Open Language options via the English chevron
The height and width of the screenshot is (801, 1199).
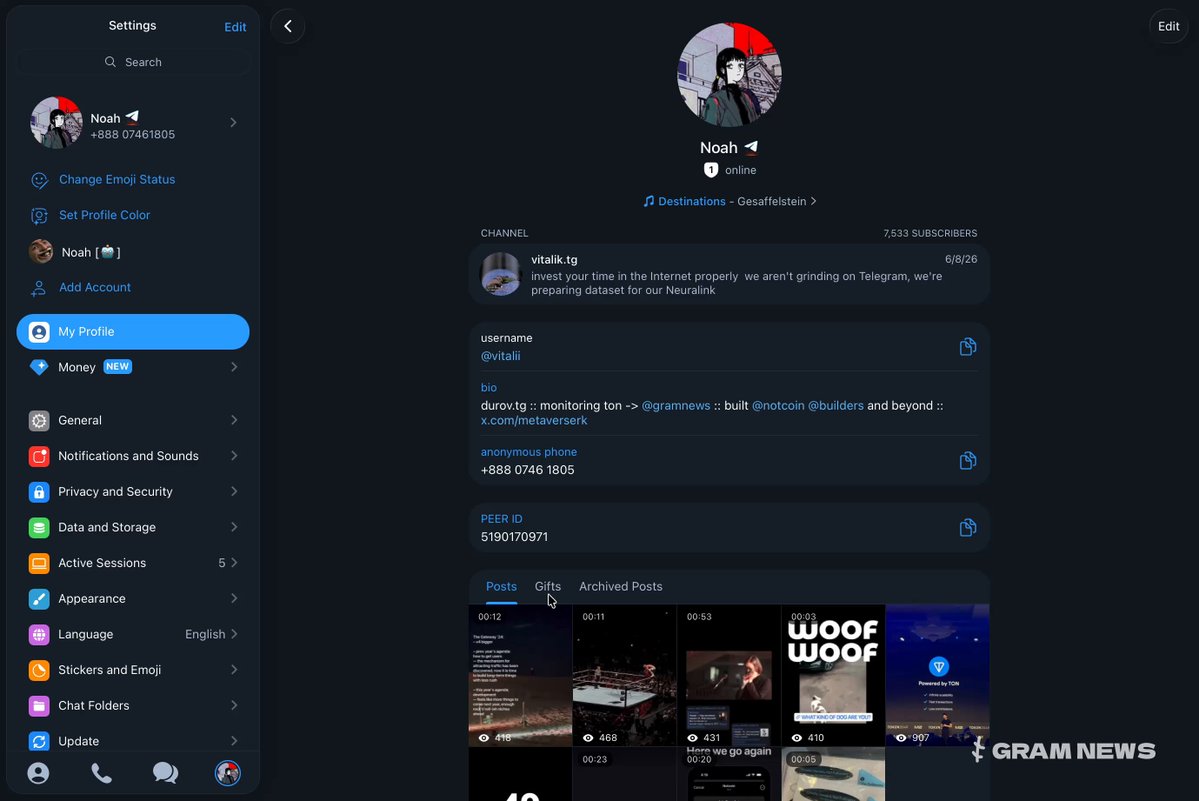[x=234, y=634]
